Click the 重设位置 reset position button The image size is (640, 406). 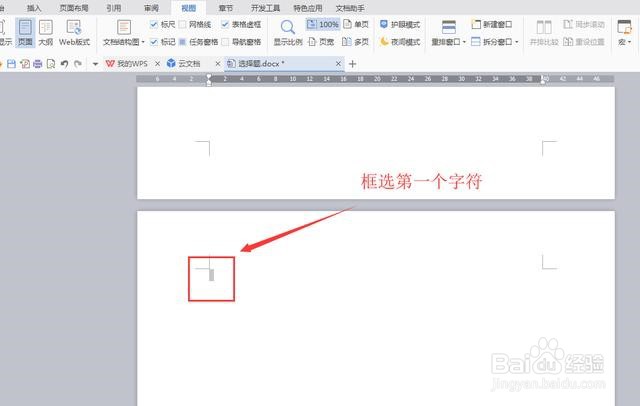coord(584,42)
